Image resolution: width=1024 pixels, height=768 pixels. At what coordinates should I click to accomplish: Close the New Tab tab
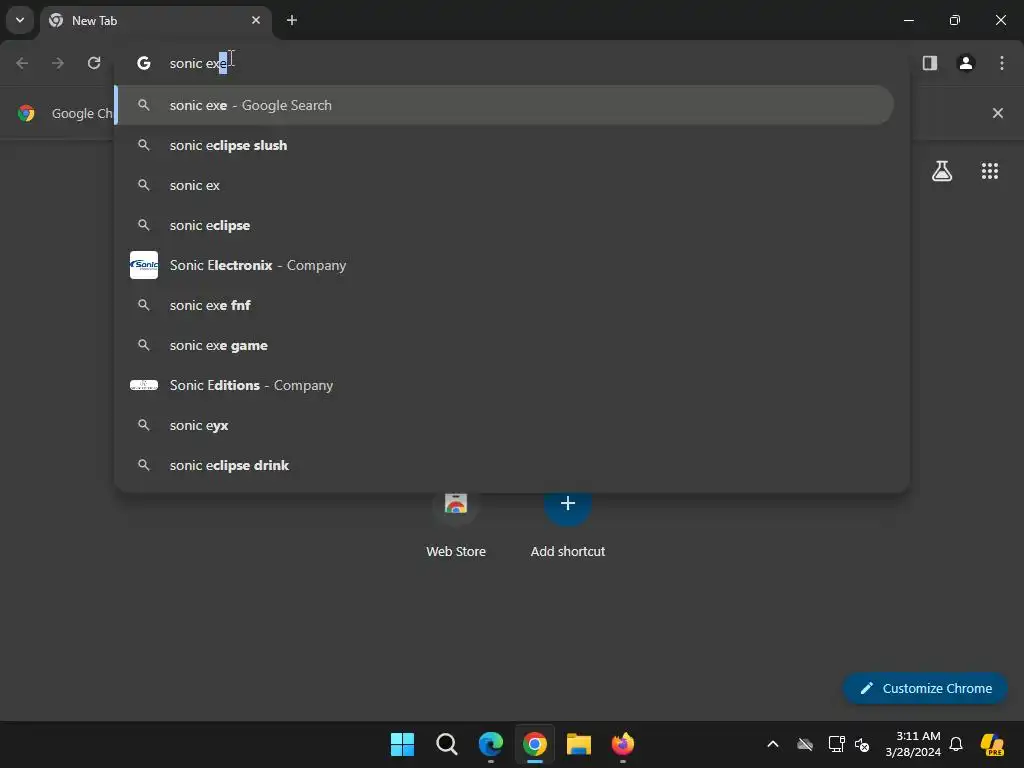coord(256,20)
